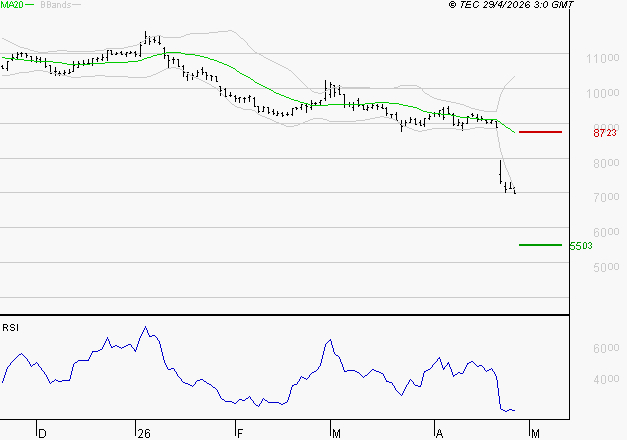Click the RSI 6000 axis label
Viewport: 627px width, 440px height.
click(606, 348)
